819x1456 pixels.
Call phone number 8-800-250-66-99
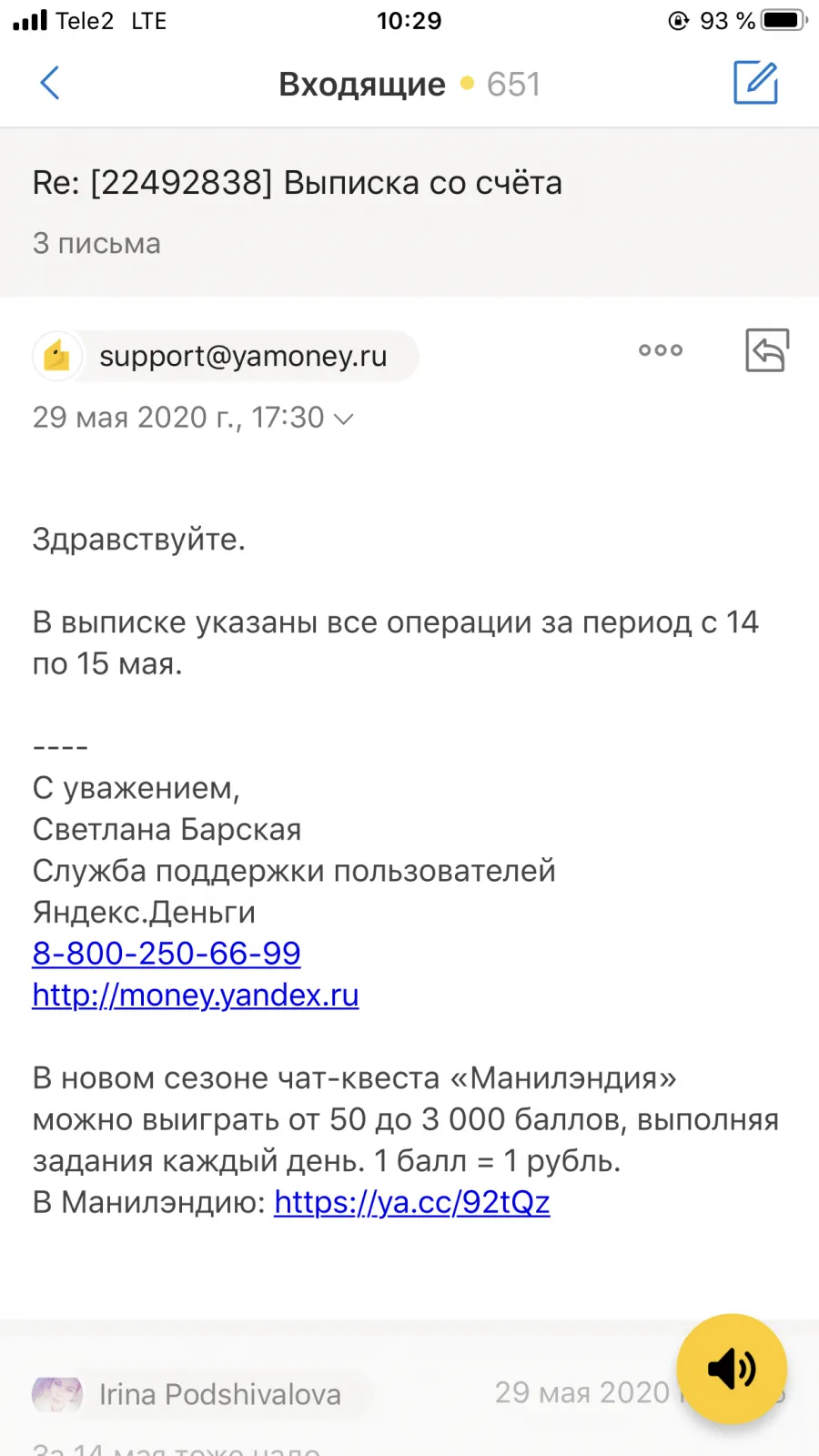point(167,953)
